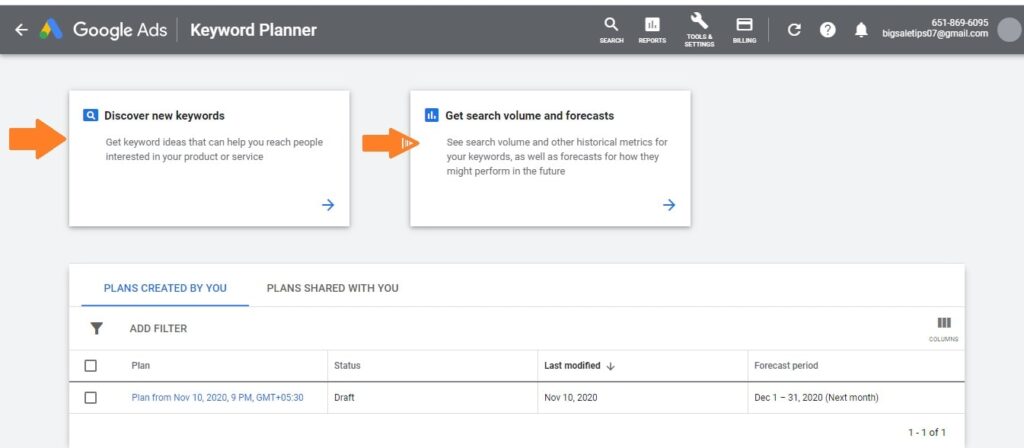
Task: Click the 1 - 1 of 1 pagination text
Action: tap(927, 432)
